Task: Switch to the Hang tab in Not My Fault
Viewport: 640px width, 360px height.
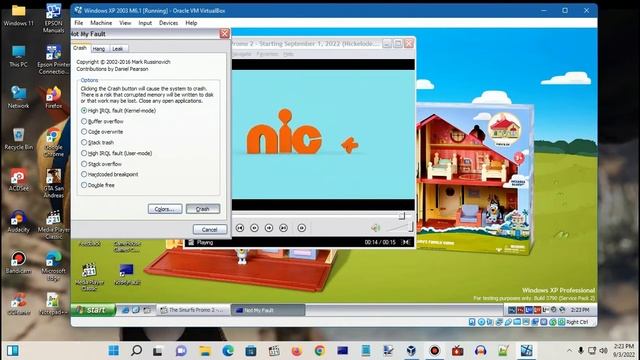Action: pyautogui.click(x=99, y=49)
